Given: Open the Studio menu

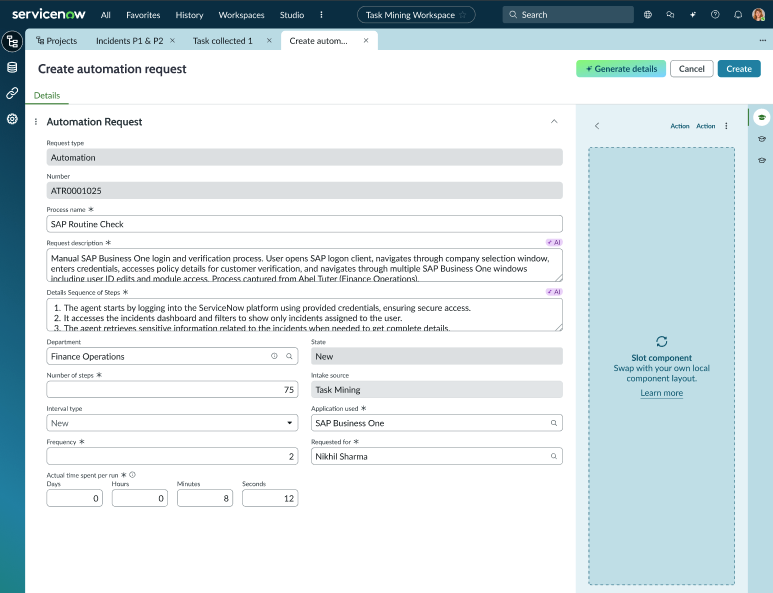Looking at the screenshot, I should pos(292,15).
